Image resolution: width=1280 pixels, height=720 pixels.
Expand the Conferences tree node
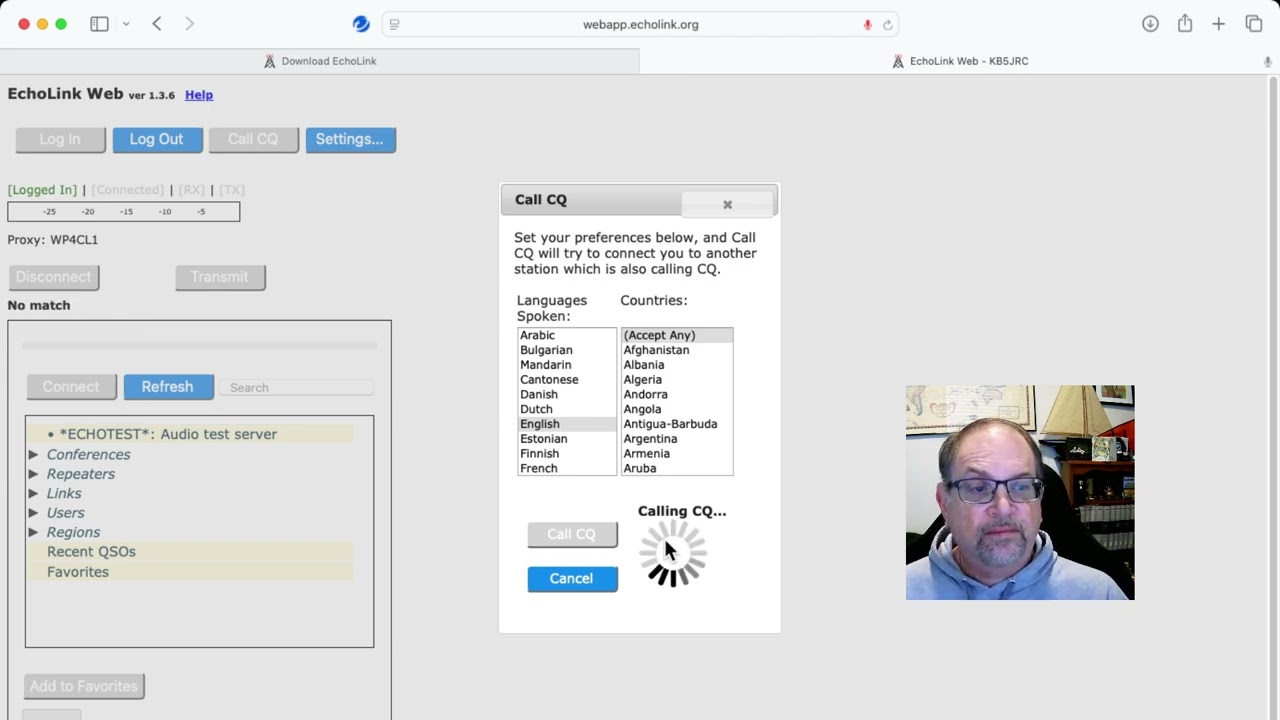pos(33,454)
